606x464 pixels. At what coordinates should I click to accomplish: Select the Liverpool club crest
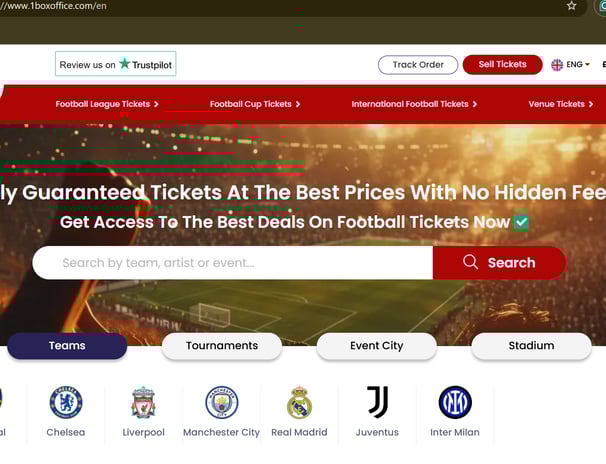143,402
